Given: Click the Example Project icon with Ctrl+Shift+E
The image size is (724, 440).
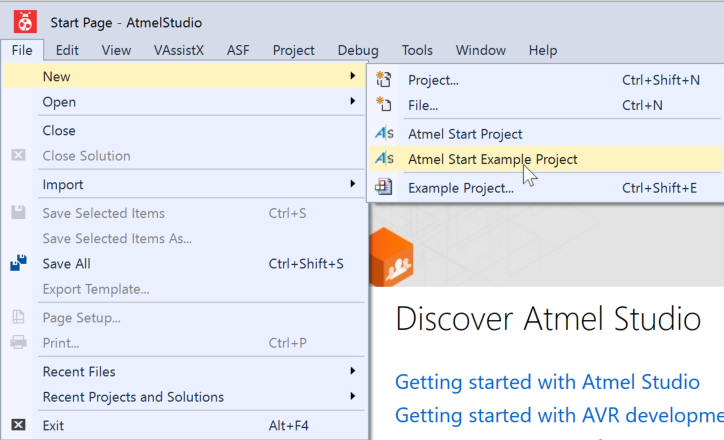Looking at the screenshot, I should [x=384, y=187].
